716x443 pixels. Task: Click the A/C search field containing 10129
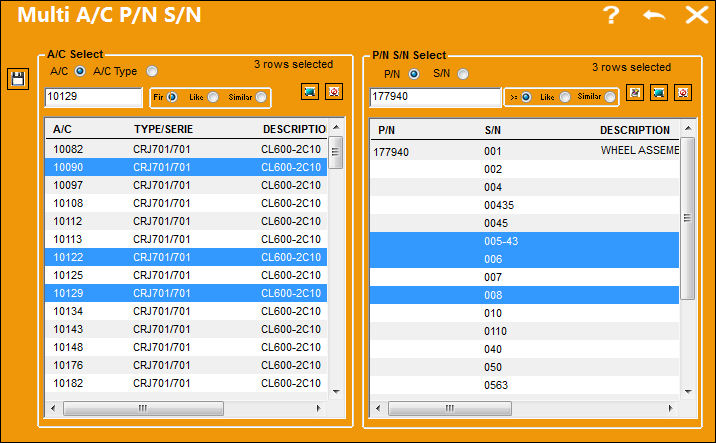pos(94,97)
